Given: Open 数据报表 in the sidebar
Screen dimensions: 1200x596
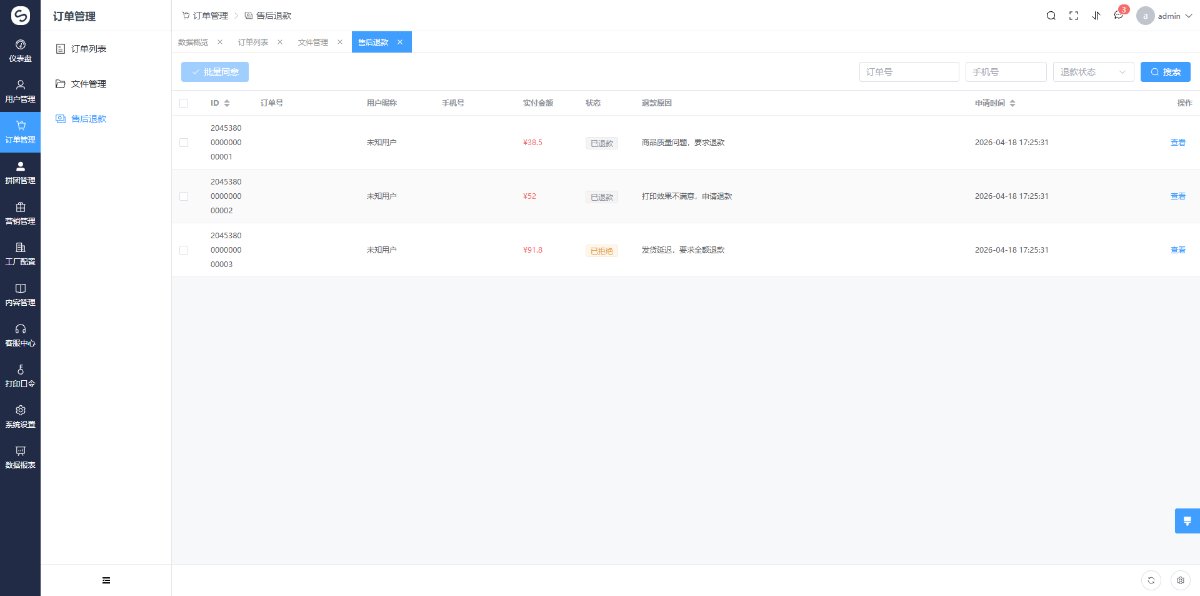Looking at the screenshot, I should coord(20,456).
